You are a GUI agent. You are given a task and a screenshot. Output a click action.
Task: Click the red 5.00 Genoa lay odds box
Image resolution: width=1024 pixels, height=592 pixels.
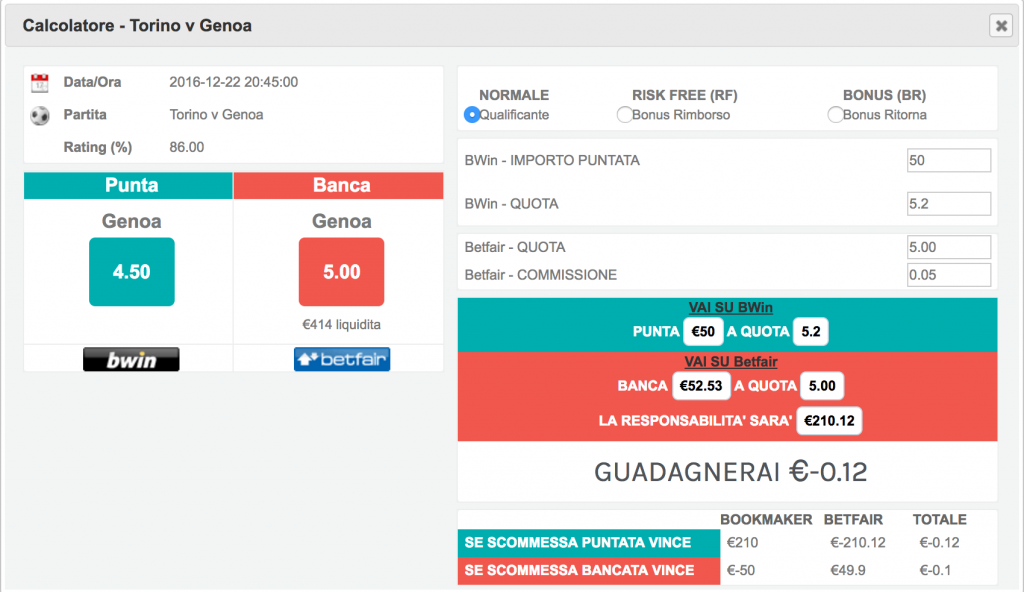[x=341, y=272]
